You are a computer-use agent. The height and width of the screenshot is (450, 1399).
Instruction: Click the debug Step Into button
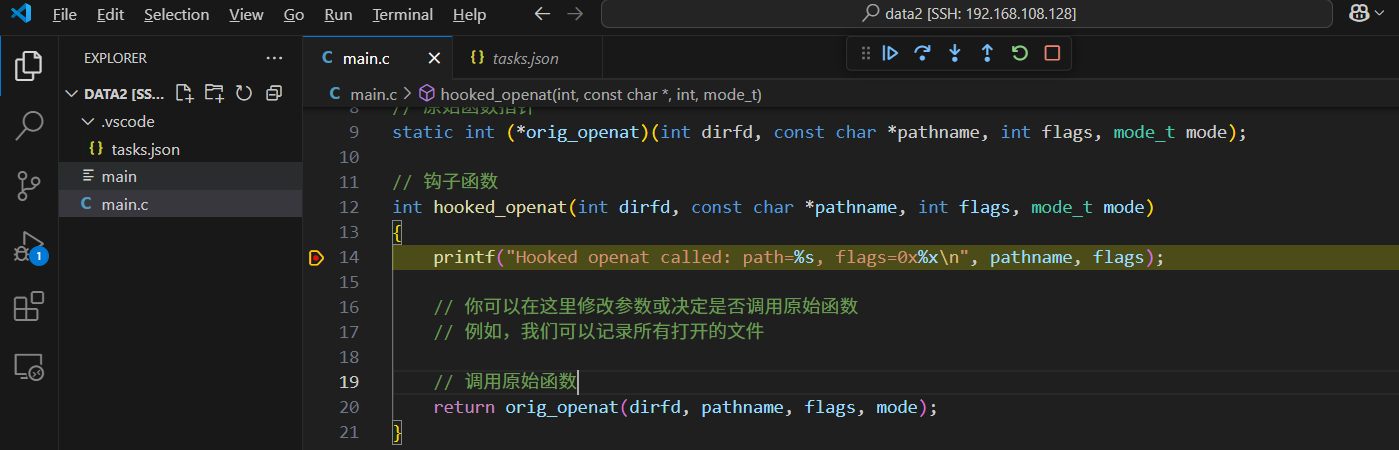coord(955,54)
